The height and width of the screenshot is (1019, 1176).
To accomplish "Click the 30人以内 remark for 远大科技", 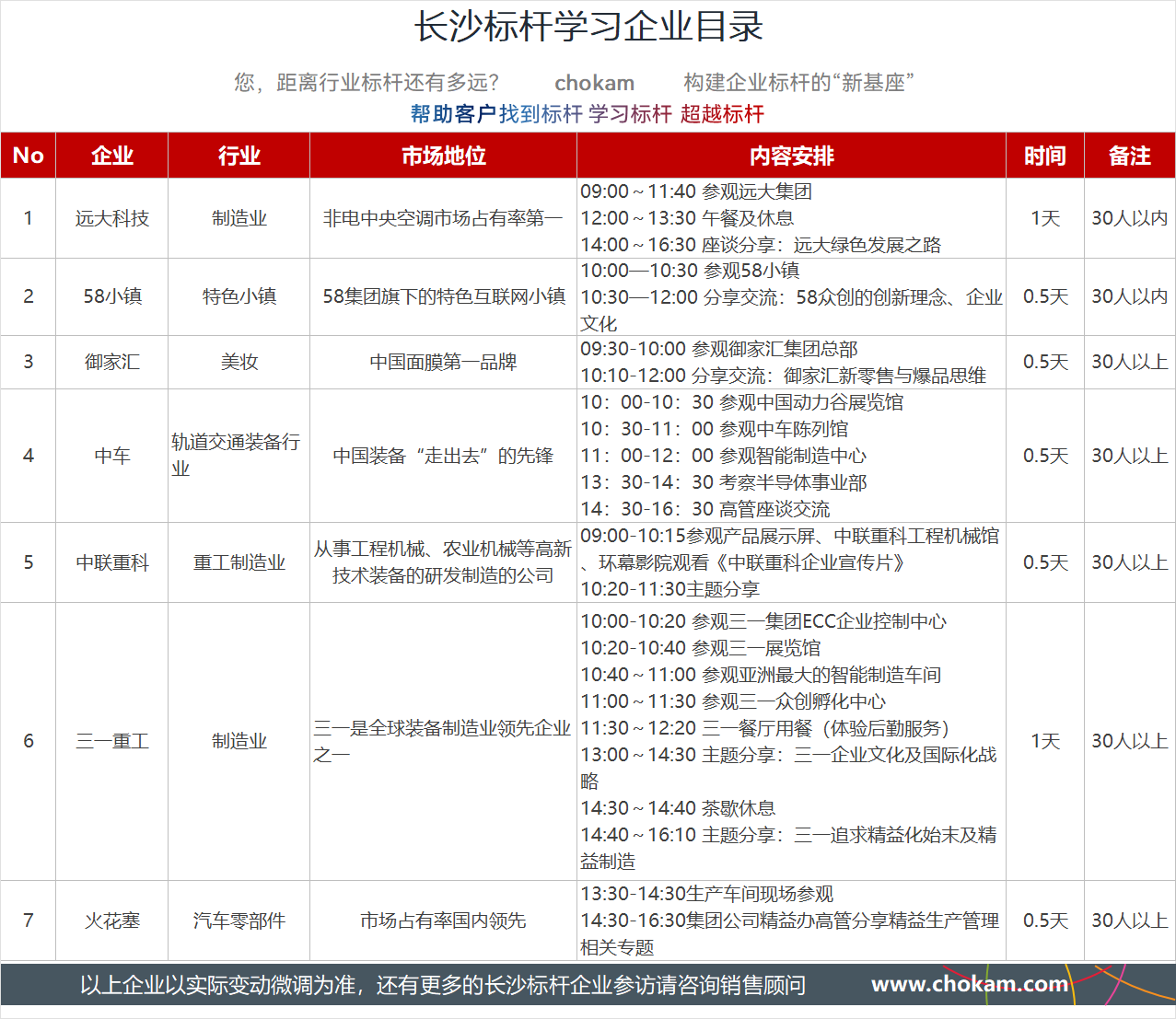I will click(1130, 218).
